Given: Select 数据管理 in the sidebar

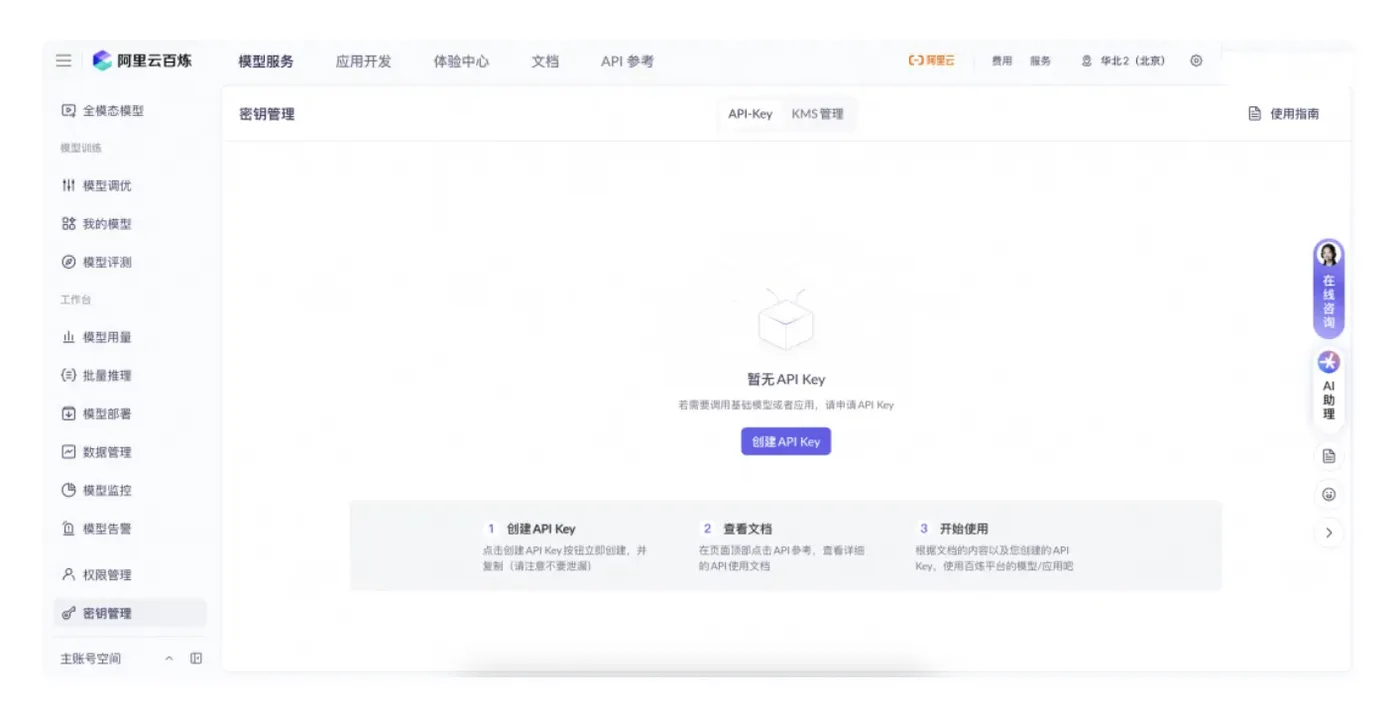Looking at the screenshot, I should [130, 452].
